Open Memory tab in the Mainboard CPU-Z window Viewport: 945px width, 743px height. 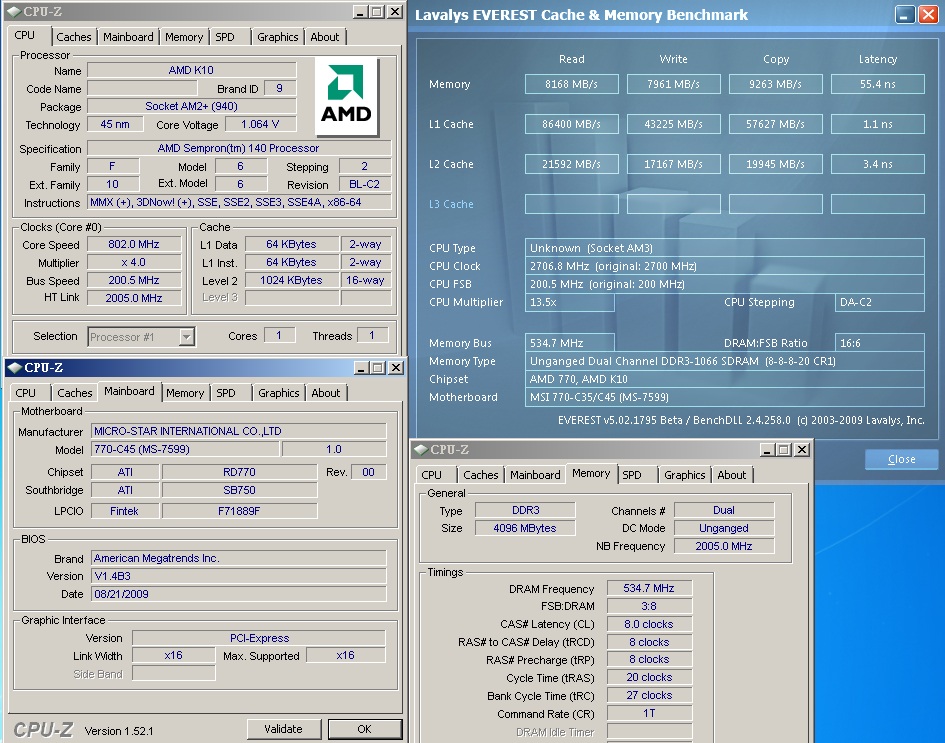185,393
